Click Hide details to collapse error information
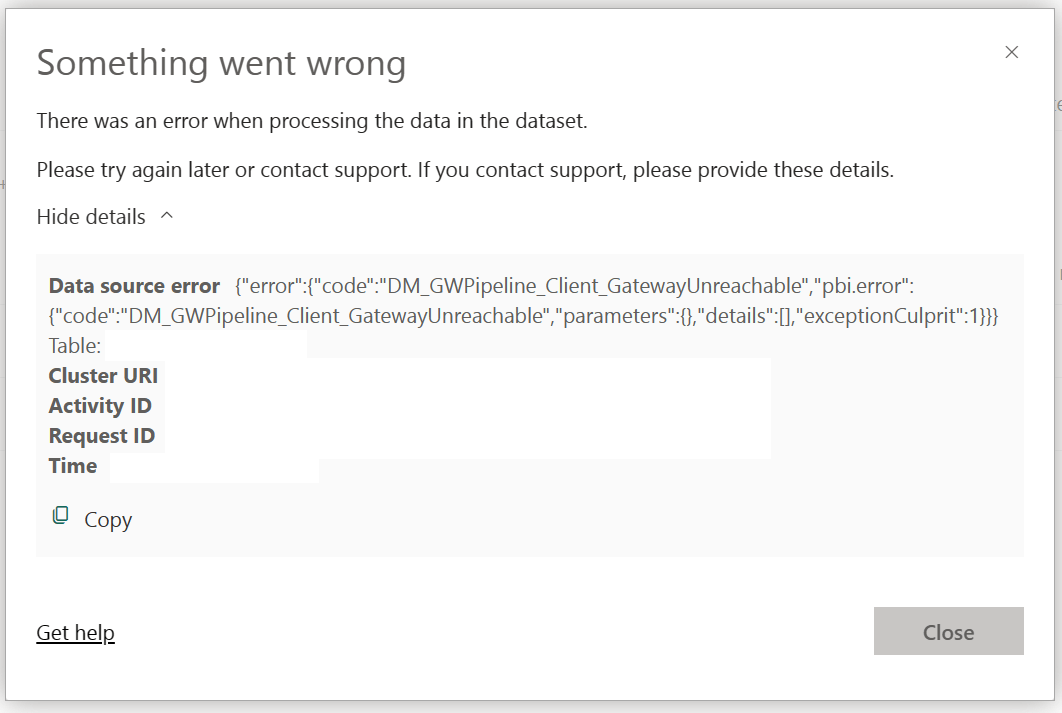This screenshot has width=1062, height=713. point(89,216)
